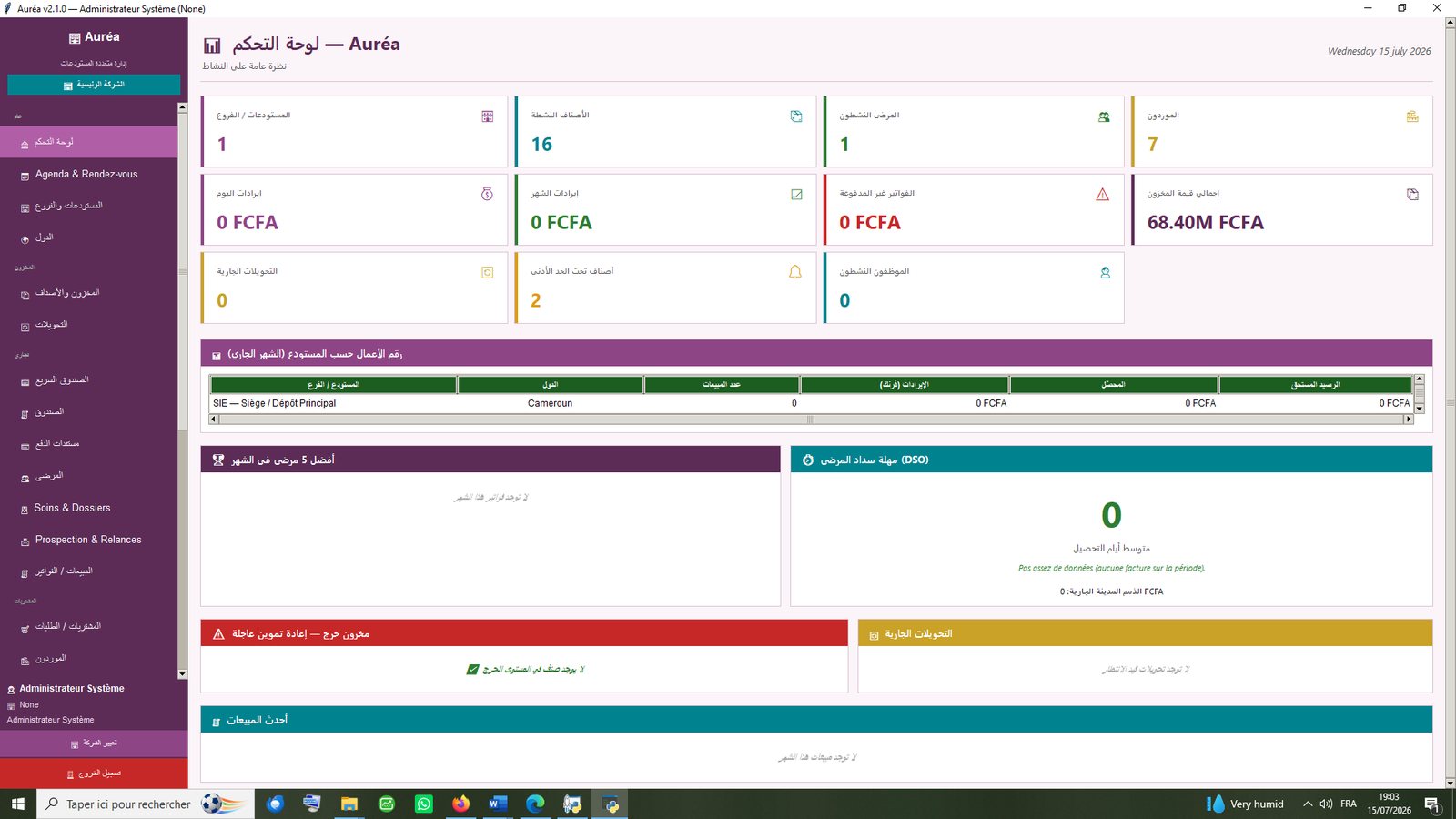This screenshot has width=1456, height=819.
Task: Click the icon on the 68.40M FCFA card
Action: point(1412,194)
